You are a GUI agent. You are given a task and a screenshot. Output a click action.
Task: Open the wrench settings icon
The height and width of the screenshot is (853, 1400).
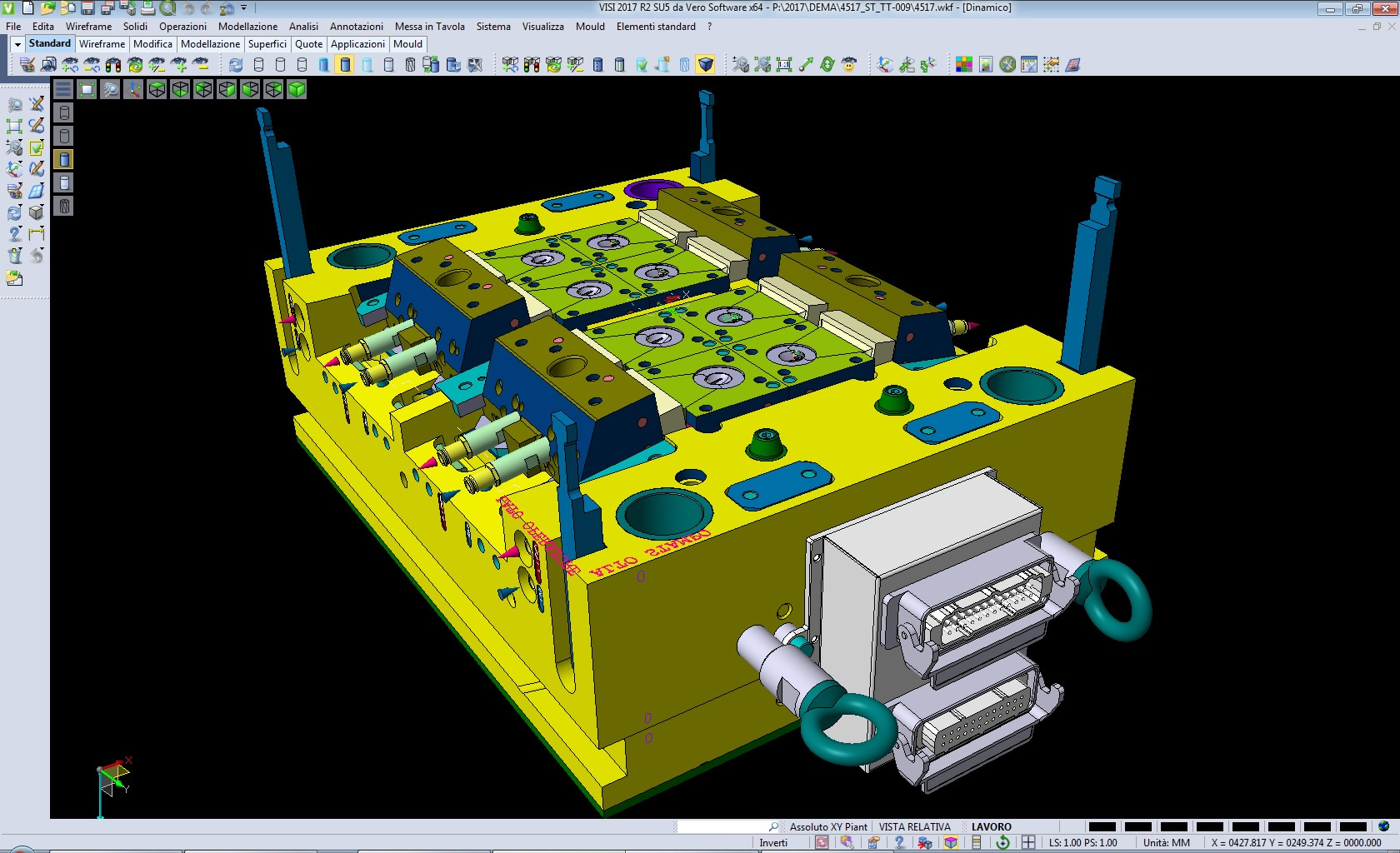point(1007,65)
